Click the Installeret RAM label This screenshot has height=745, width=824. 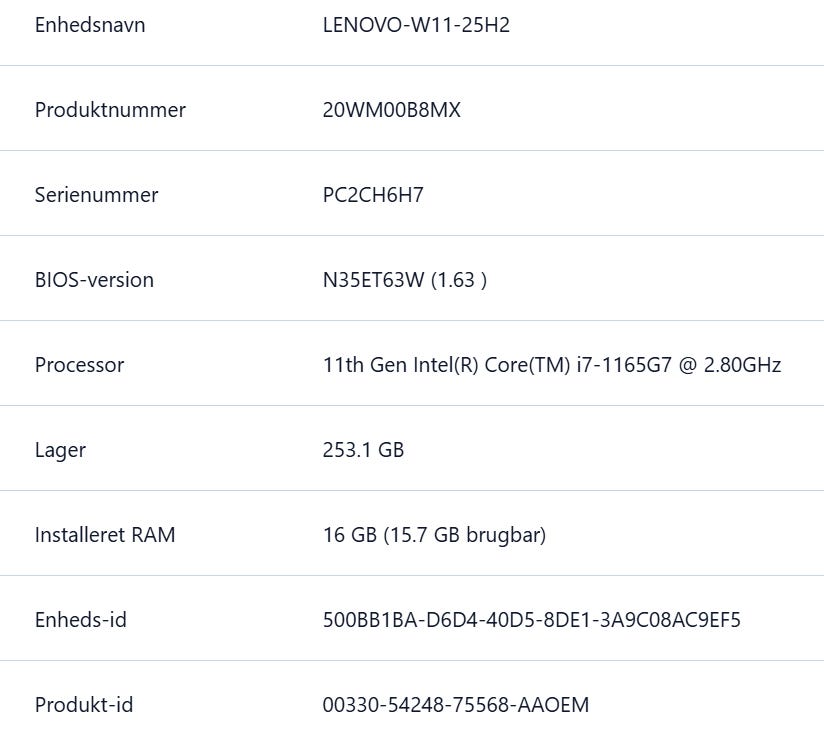tap(105, 535)
